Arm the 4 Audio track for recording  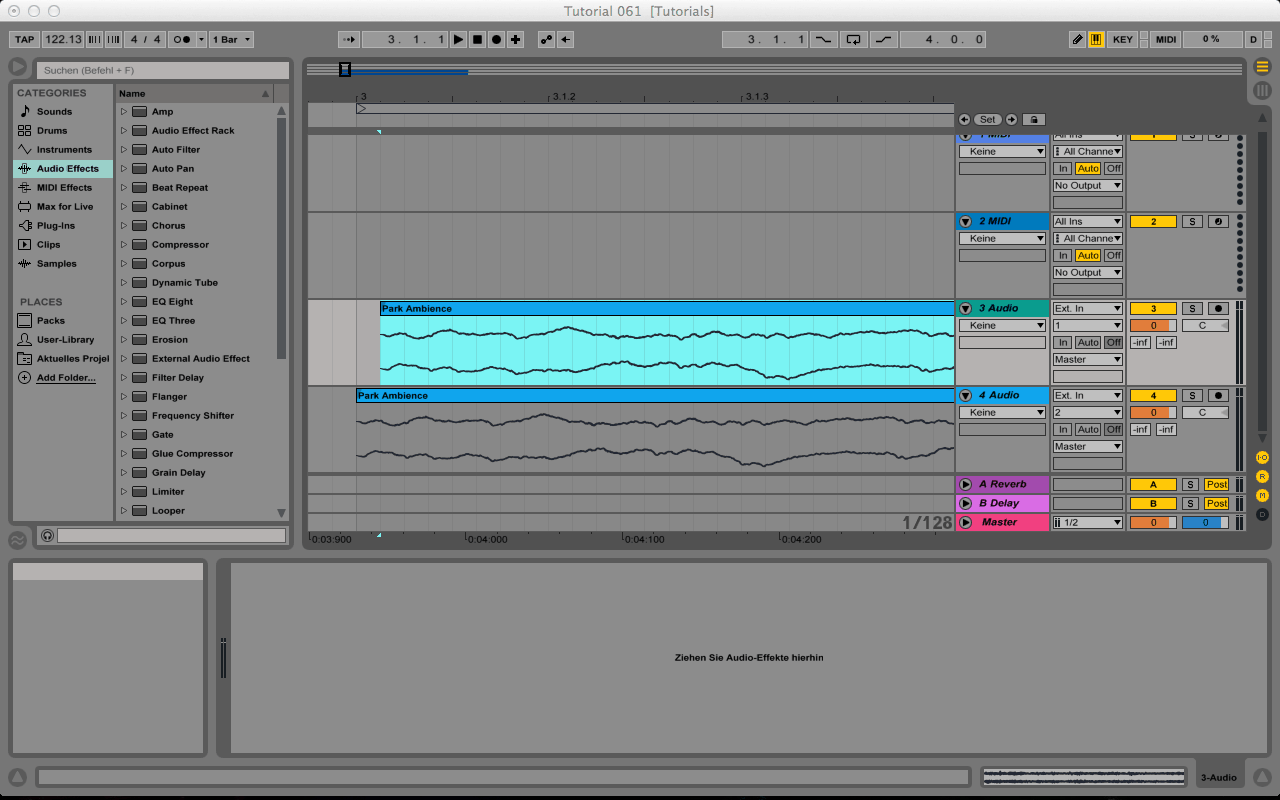tap(1218, 396)
